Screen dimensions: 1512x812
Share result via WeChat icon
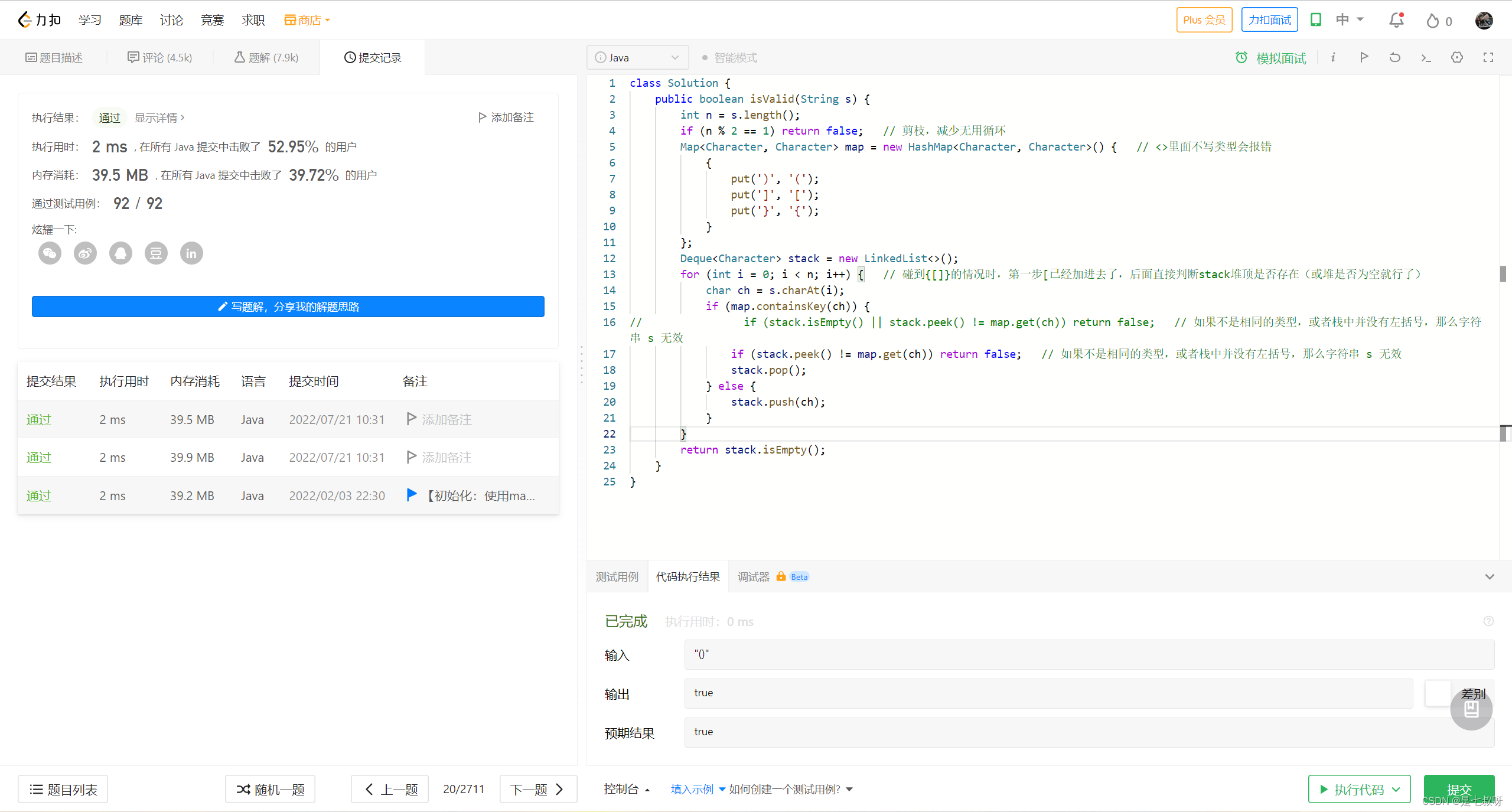(x=50, y=253)
